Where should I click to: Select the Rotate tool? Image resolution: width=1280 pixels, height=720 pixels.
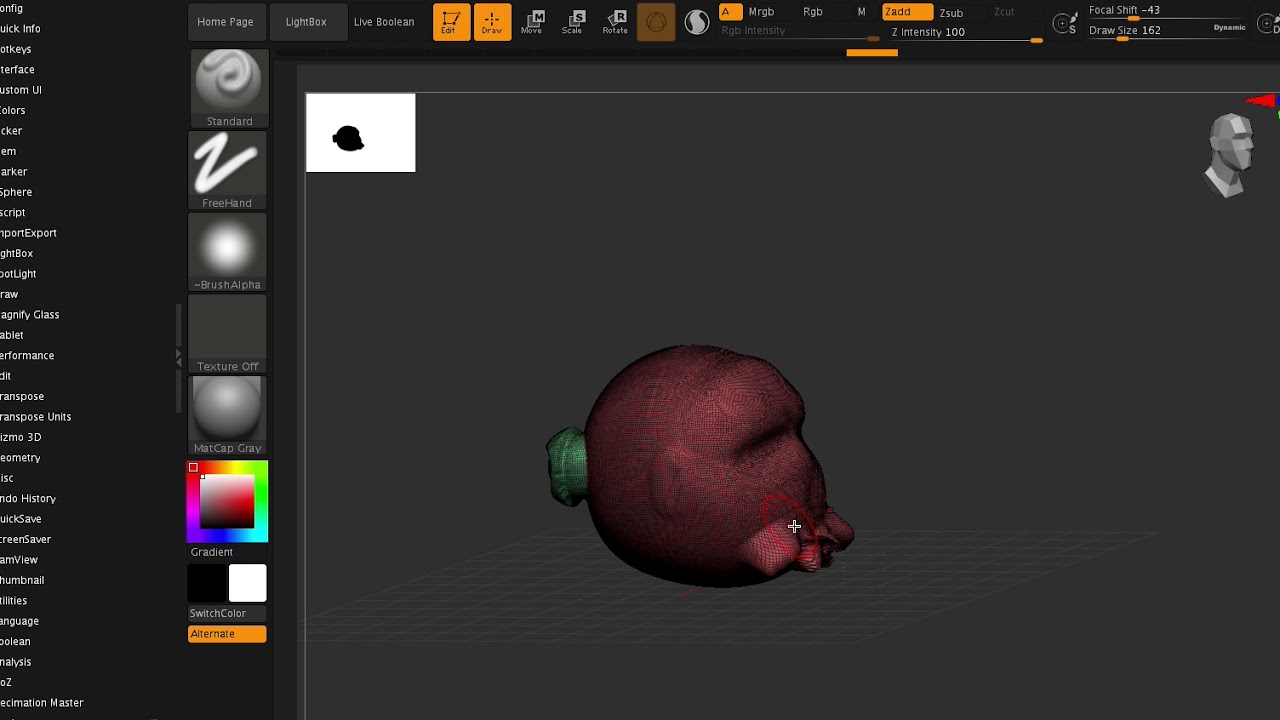click(x=615, y=22)
